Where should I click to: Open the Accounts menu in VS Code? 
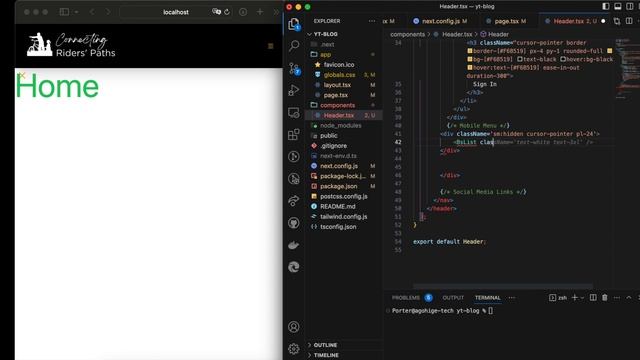(294, 327)
